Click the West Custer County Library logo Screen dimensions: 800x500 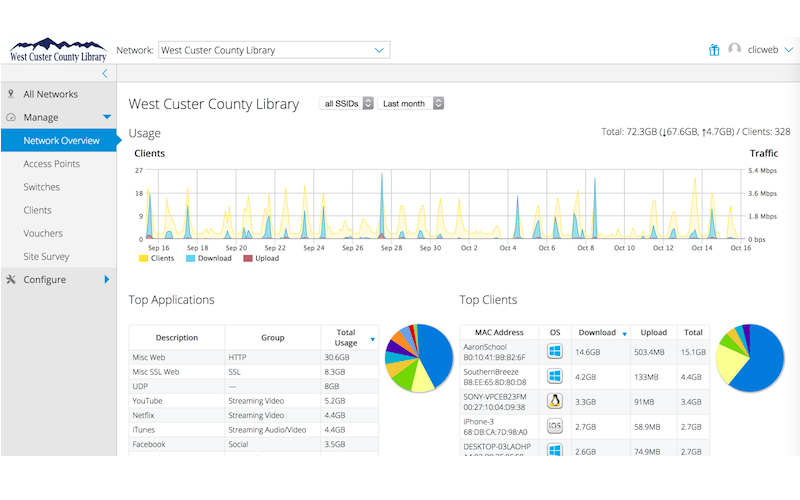57,51
